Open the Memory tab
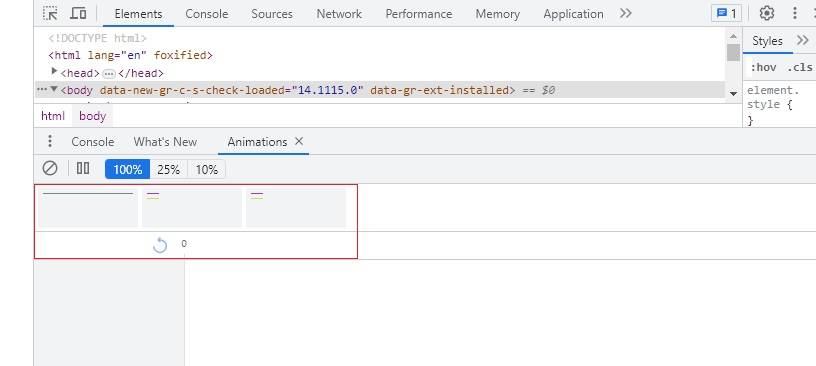816x366 pixels. coord(498,14)
